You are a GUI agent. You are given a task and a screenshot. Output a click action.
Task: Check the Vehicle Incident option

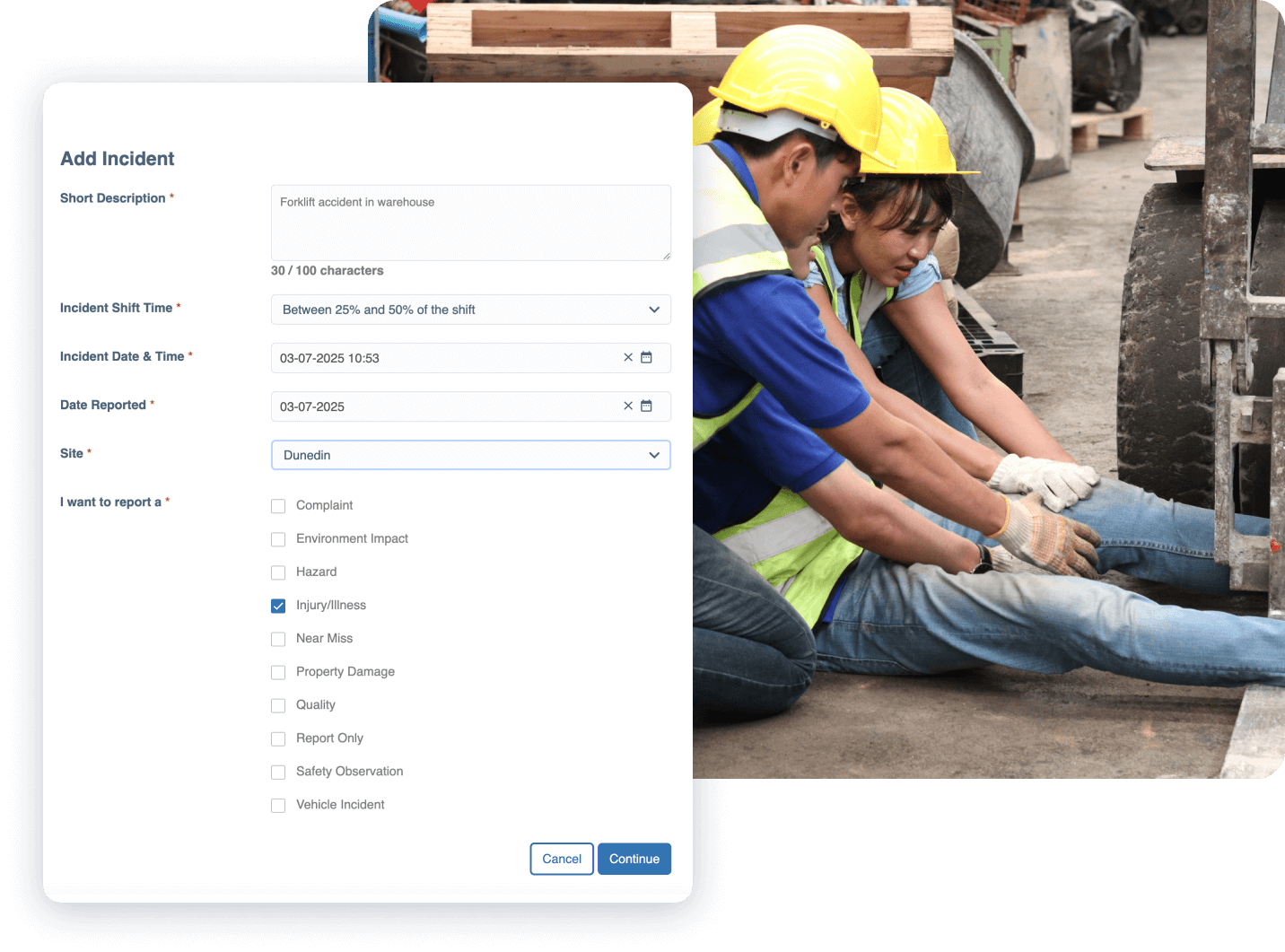tap(278, 805)
